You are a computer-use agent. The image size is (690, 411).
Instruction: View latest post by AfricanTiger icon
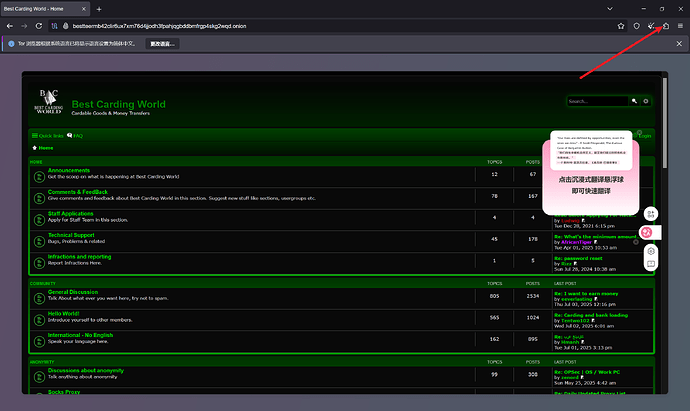[x=596, y=242]
